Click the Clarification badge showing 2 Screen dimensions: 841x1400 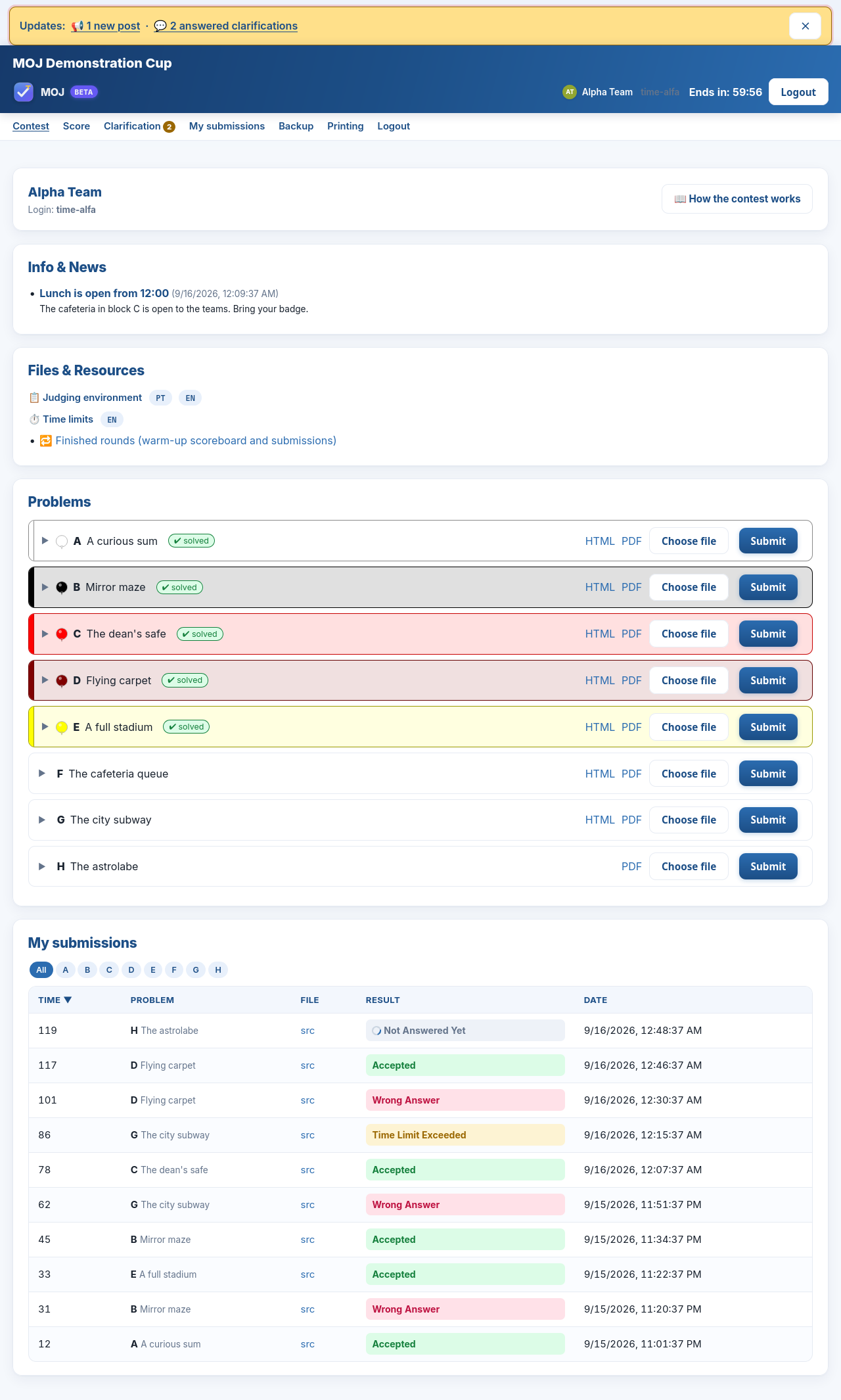click(169, 127)
